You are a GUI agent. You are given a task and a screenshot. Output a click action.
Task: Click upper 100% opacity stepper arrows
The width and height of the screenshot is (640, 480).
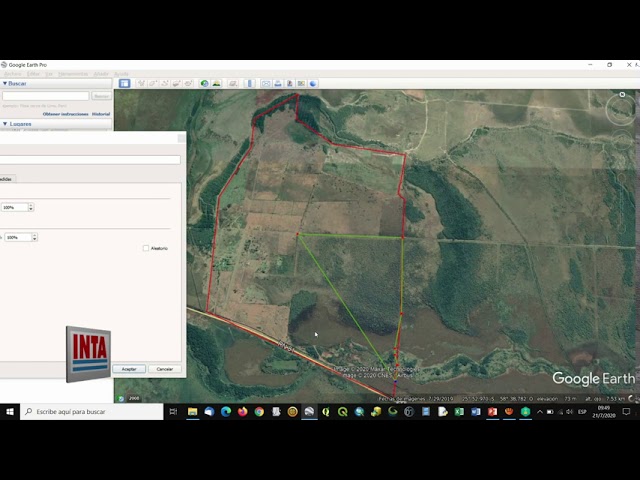tap(31, 207)
